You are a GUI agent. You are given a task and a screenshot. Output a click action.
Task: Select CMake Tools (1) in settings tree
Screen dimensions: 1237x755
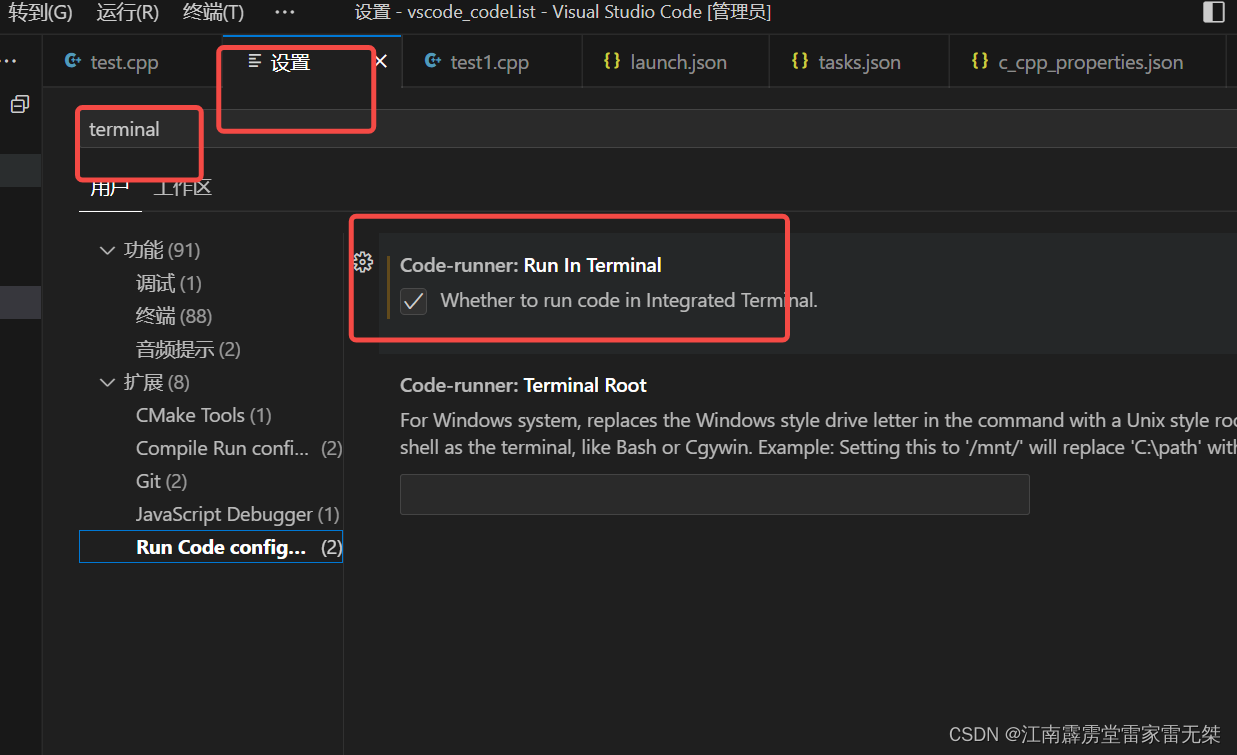(204, 415)
